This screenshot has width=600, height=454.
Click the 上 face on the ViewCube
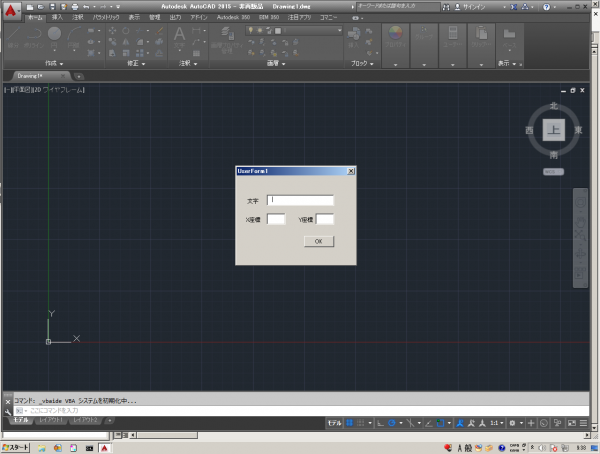coord(552,129)
